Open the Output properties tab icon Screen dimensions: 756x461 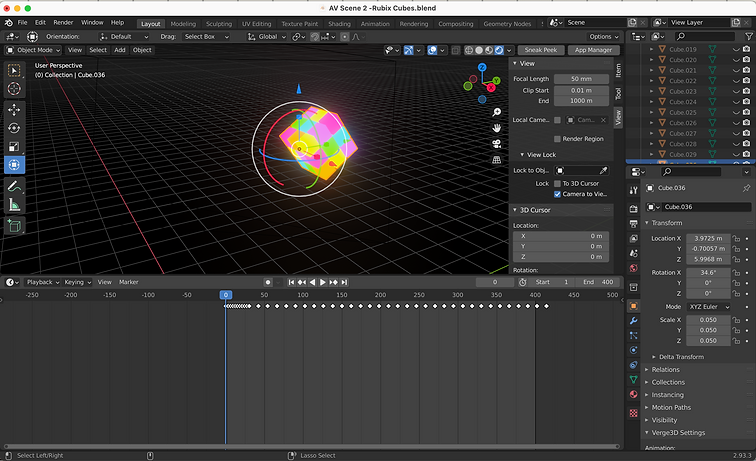pos(634,224)
